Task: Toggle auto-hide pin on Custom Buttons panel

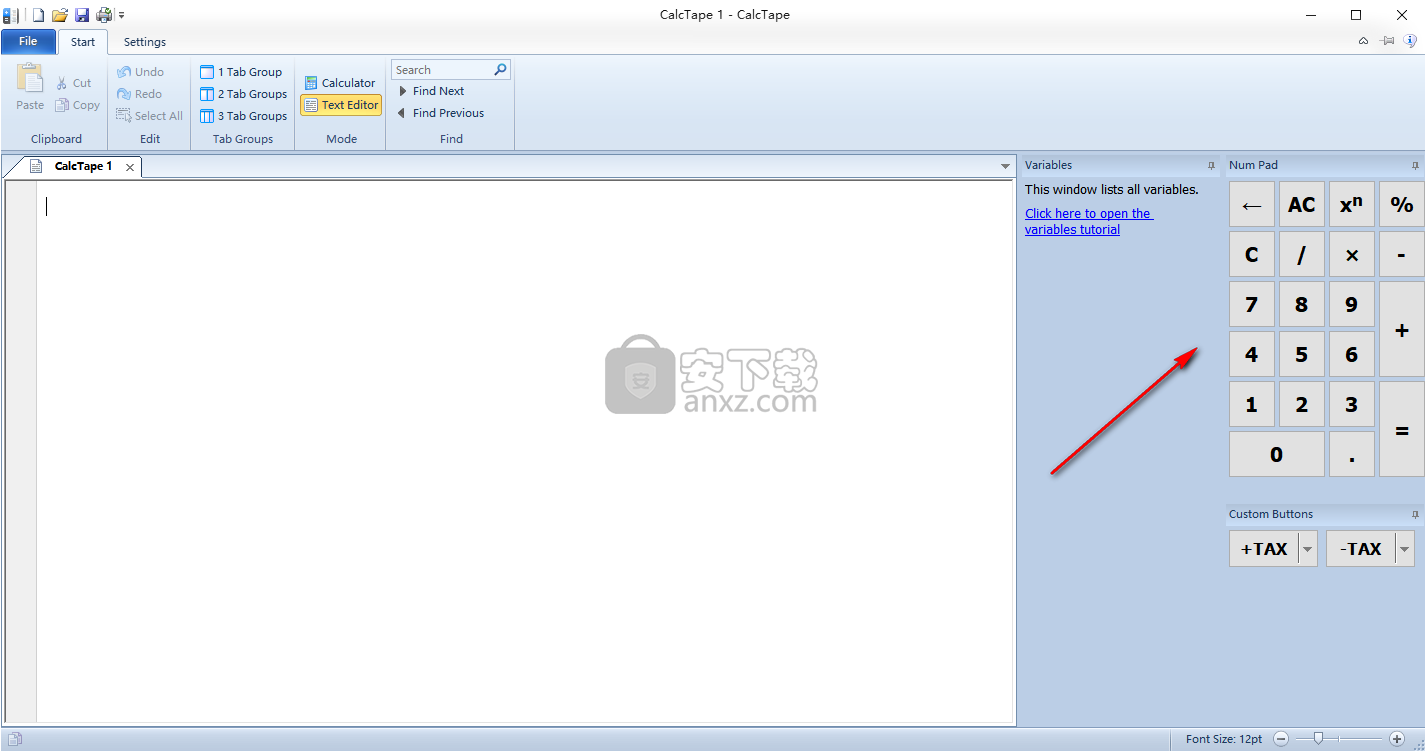Action: (x=1415, y=514)
